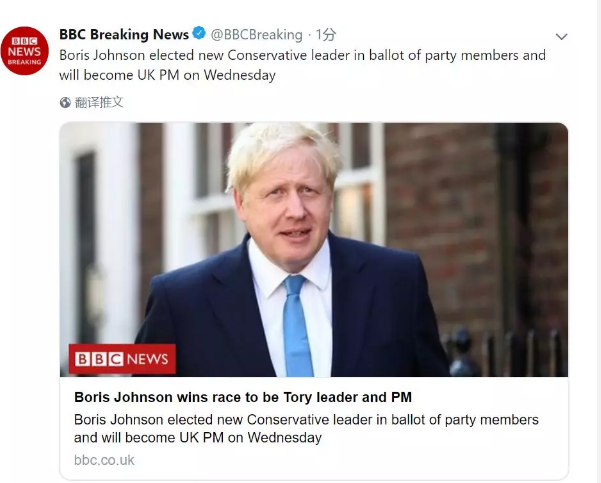The height and width of the screenshot is (483, 601).
Task: Translate the tweet via 翻译推文
Action: tap(99, 102)
